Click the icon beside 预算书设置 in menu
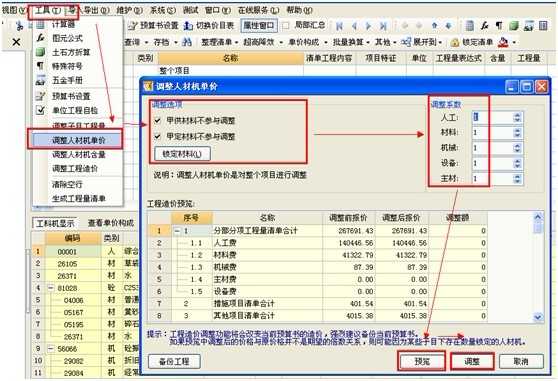 (x=41, y=96)
